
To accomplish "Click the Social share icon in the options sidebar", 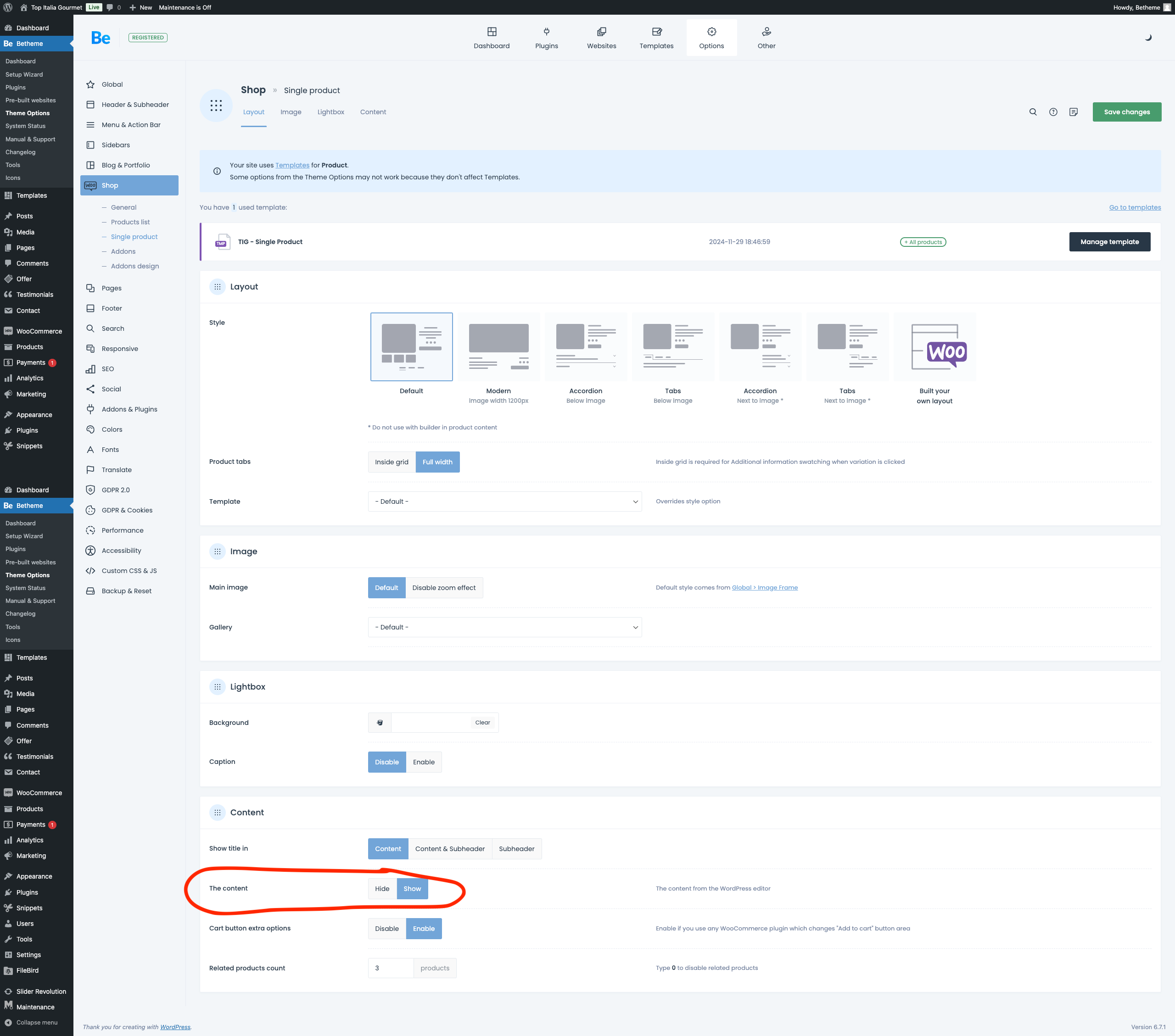I will coord(90,389).
